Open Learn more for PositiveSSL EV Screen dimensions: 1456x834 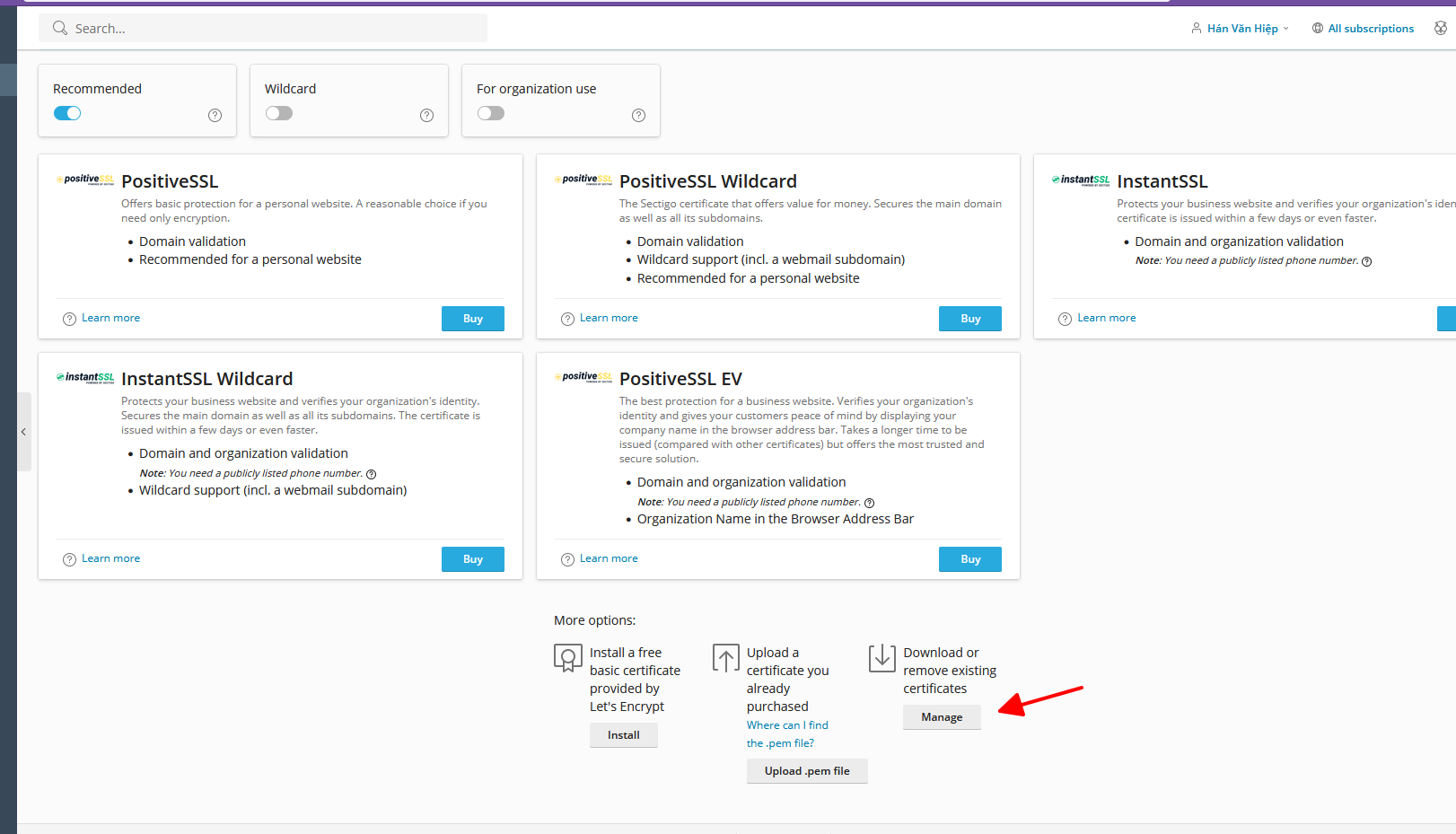[x=609, y=558]
